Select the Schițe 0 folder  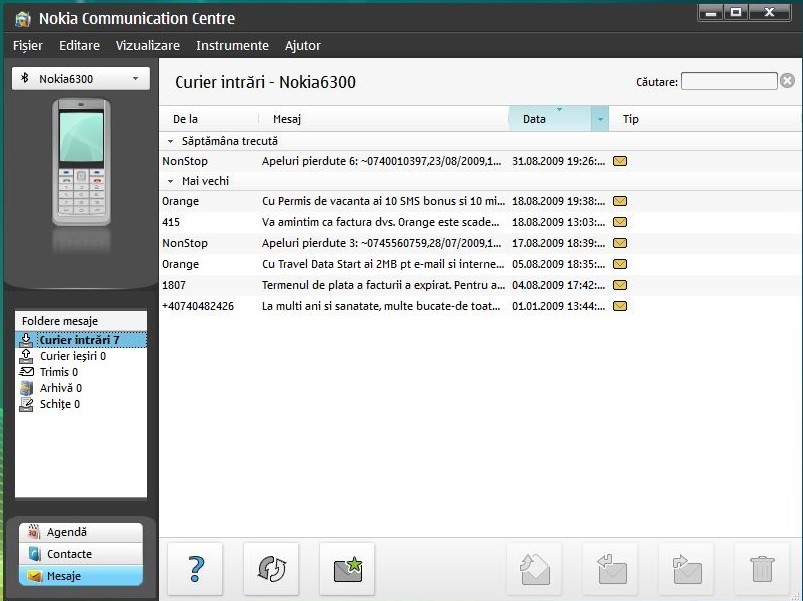coord(60,404)
